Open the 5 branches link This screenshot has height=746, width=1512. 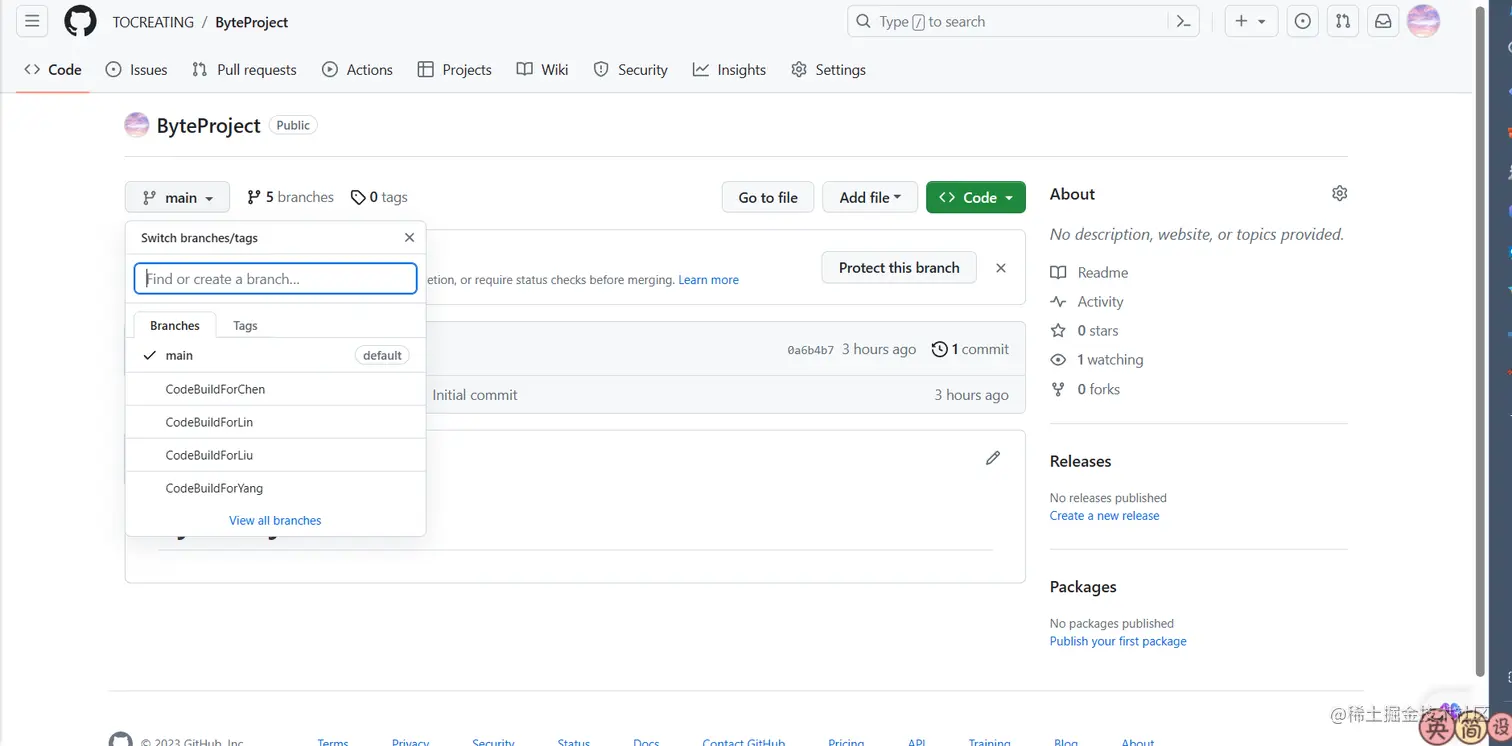click(290, 197)
